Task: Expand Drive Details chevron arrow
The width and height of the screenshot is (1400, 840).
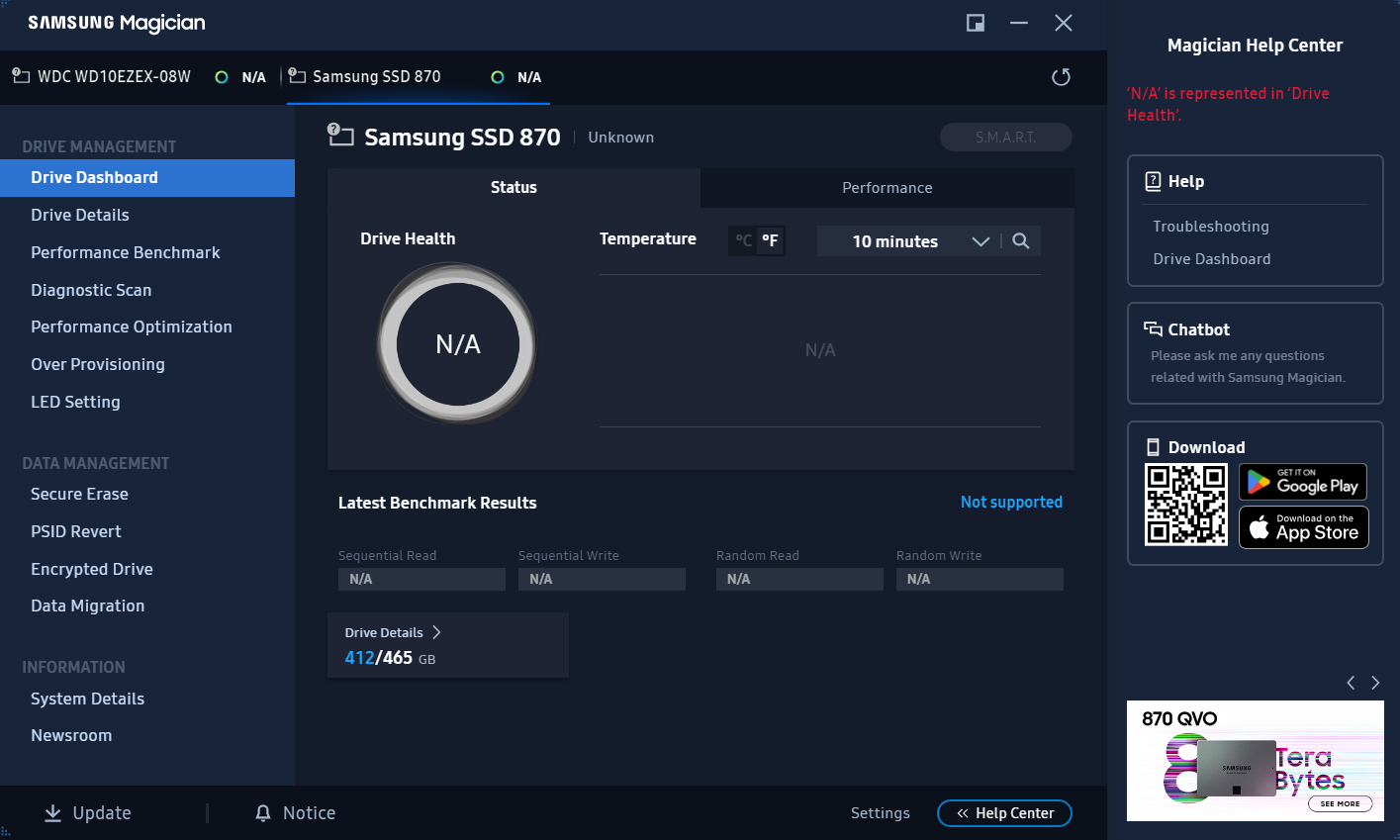Action: click(436, 632)
